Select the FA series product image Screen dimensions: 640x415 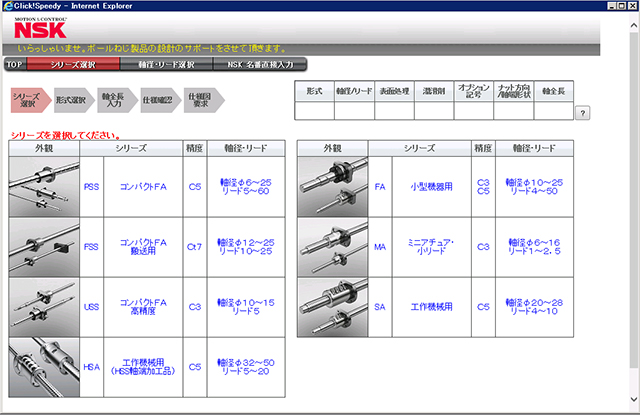coord(333,187)
